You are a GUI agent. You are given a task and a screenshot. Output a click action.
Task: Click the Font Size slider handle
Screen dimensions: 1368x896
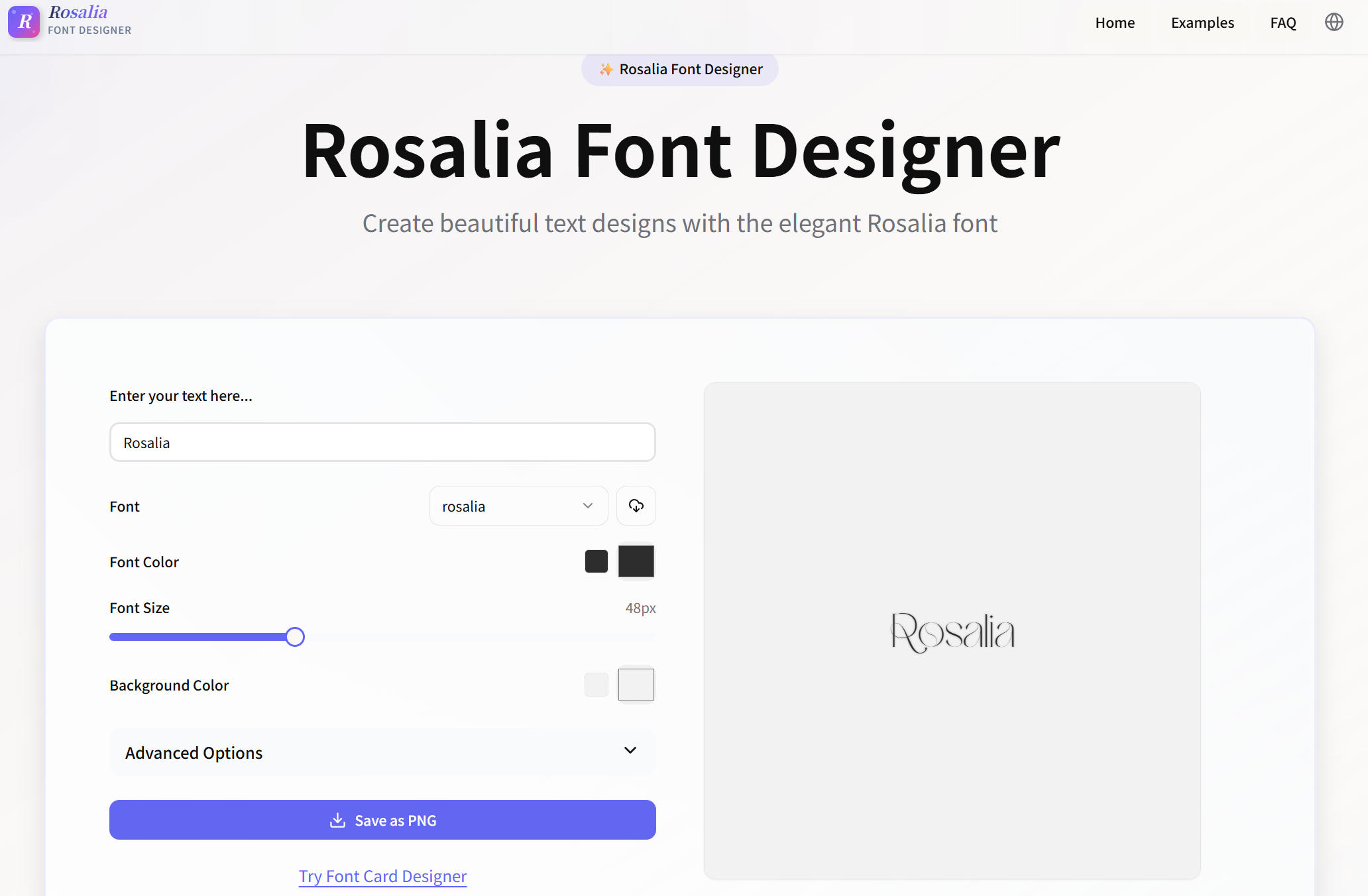tap(295, 637)
